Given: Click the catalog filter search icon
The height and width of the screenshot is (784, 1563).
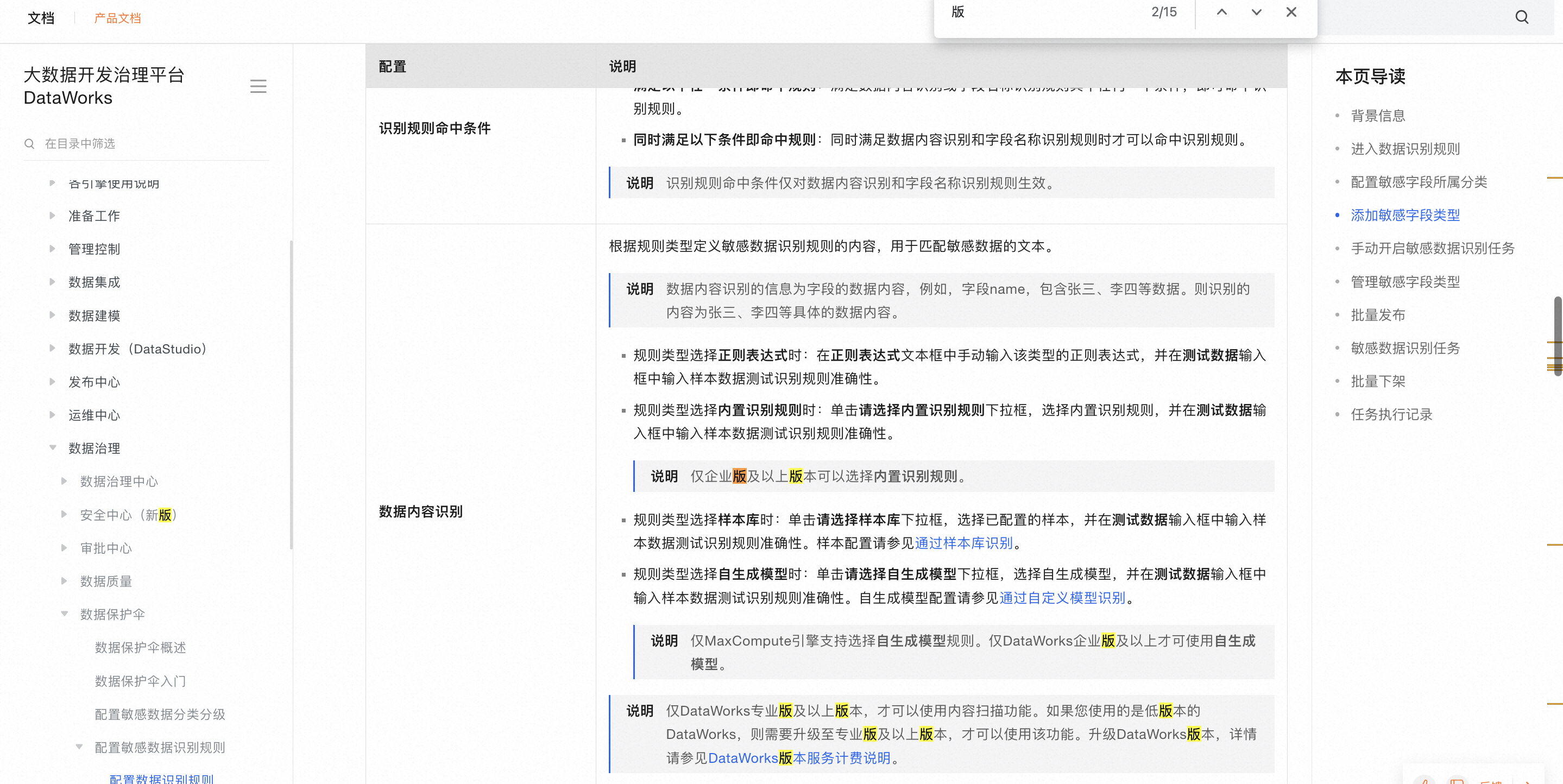Looking at the screenshot, I should pos(29,144).
